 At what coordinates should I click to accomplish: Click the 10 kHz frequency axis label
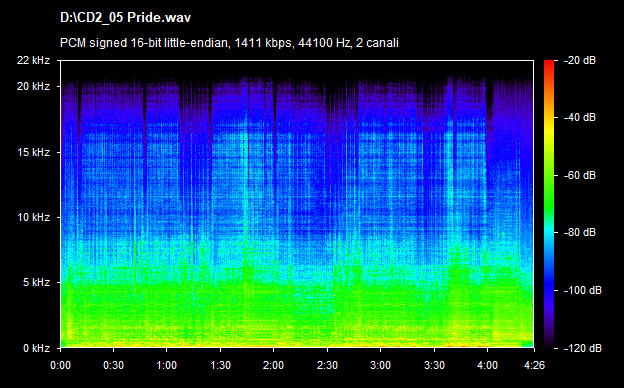click(x=33, y=218)
